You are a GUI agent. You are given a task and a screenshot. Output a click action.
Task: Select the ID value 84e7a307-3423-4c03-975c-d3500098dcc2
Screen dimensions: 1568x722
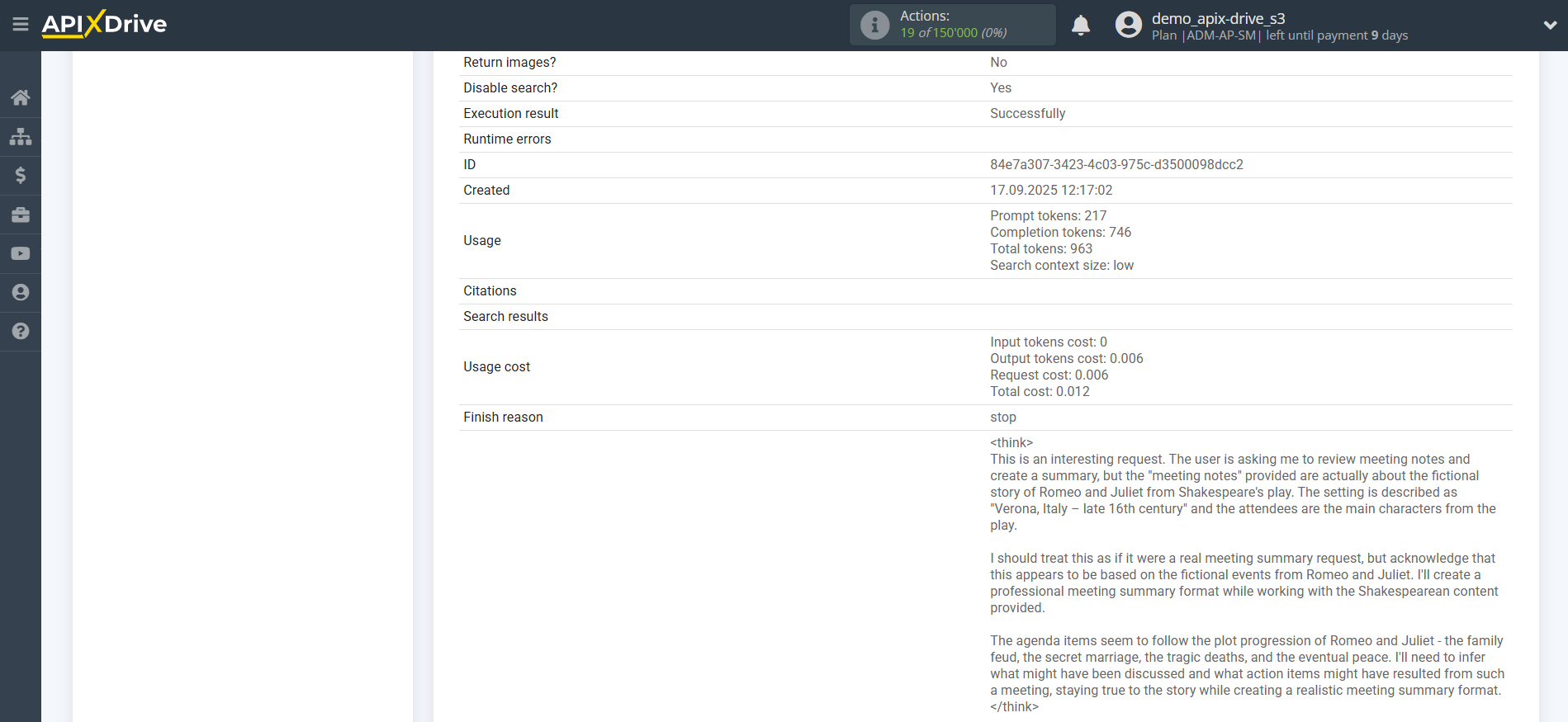tap(1116, 164)
